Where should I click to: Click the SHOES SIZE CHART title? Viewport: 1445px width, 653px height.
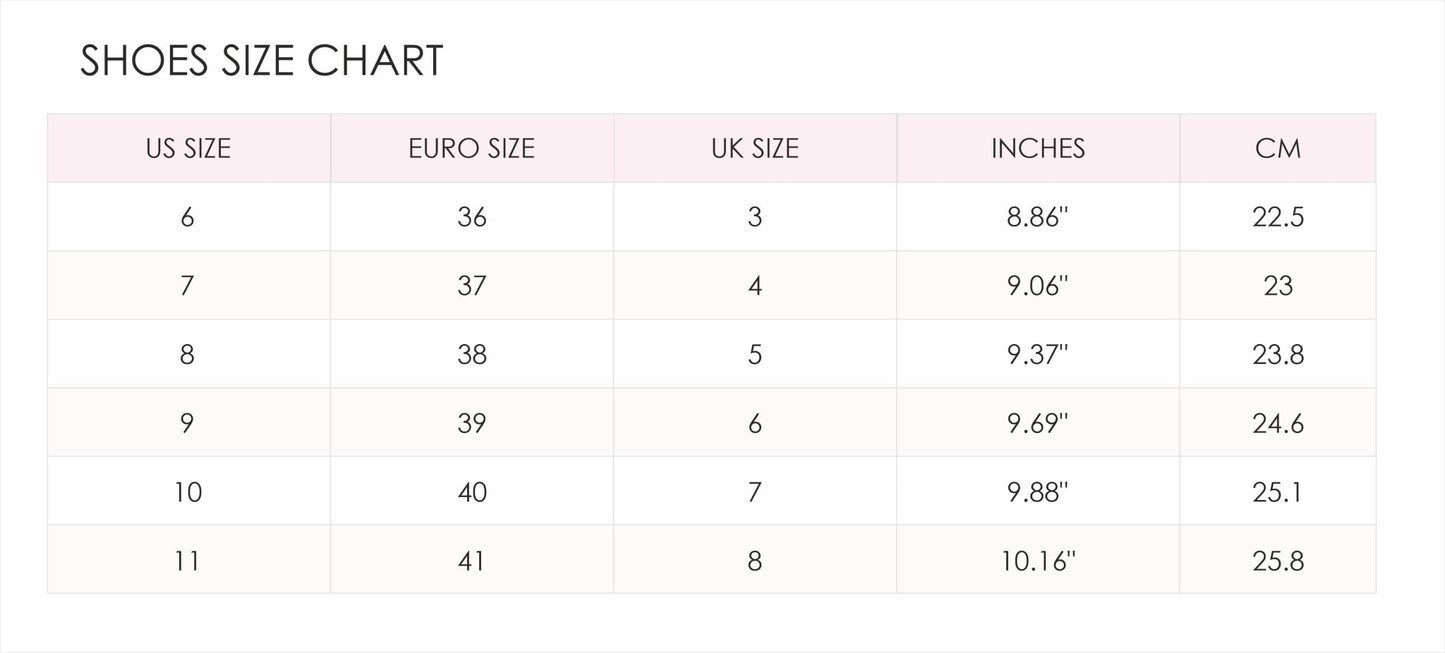pyautogui.click(x=261, y=61)
